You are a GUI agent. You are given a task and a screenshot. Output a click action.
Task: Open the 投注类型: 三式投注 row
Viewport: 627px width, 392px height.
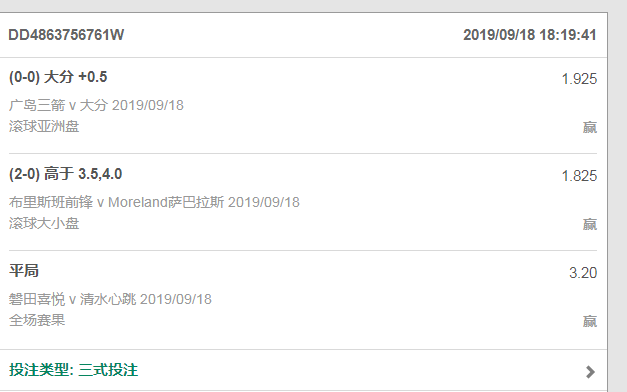click(303, 370)
